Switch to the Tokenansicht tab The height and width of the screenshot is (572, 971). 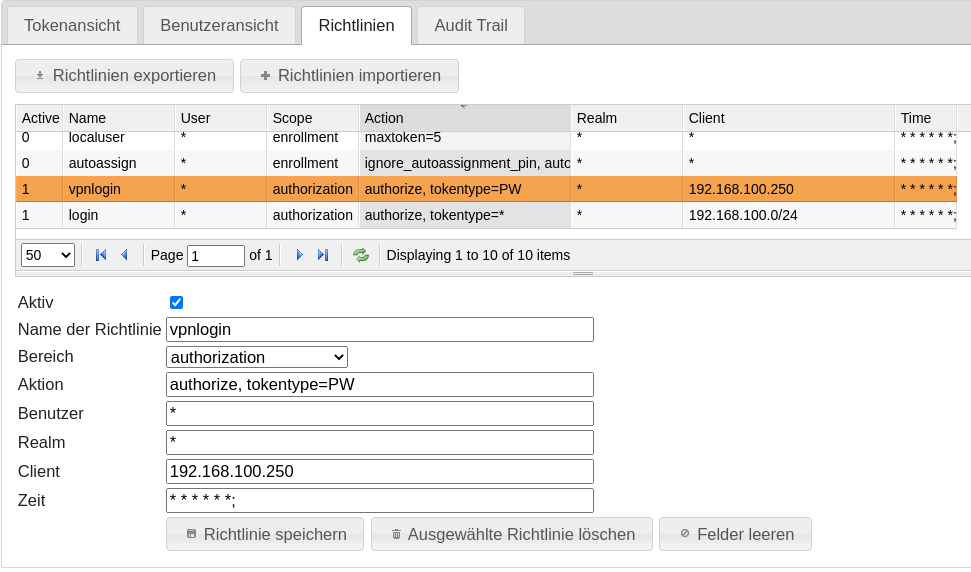pyautogui.click(x=72, y=26)
